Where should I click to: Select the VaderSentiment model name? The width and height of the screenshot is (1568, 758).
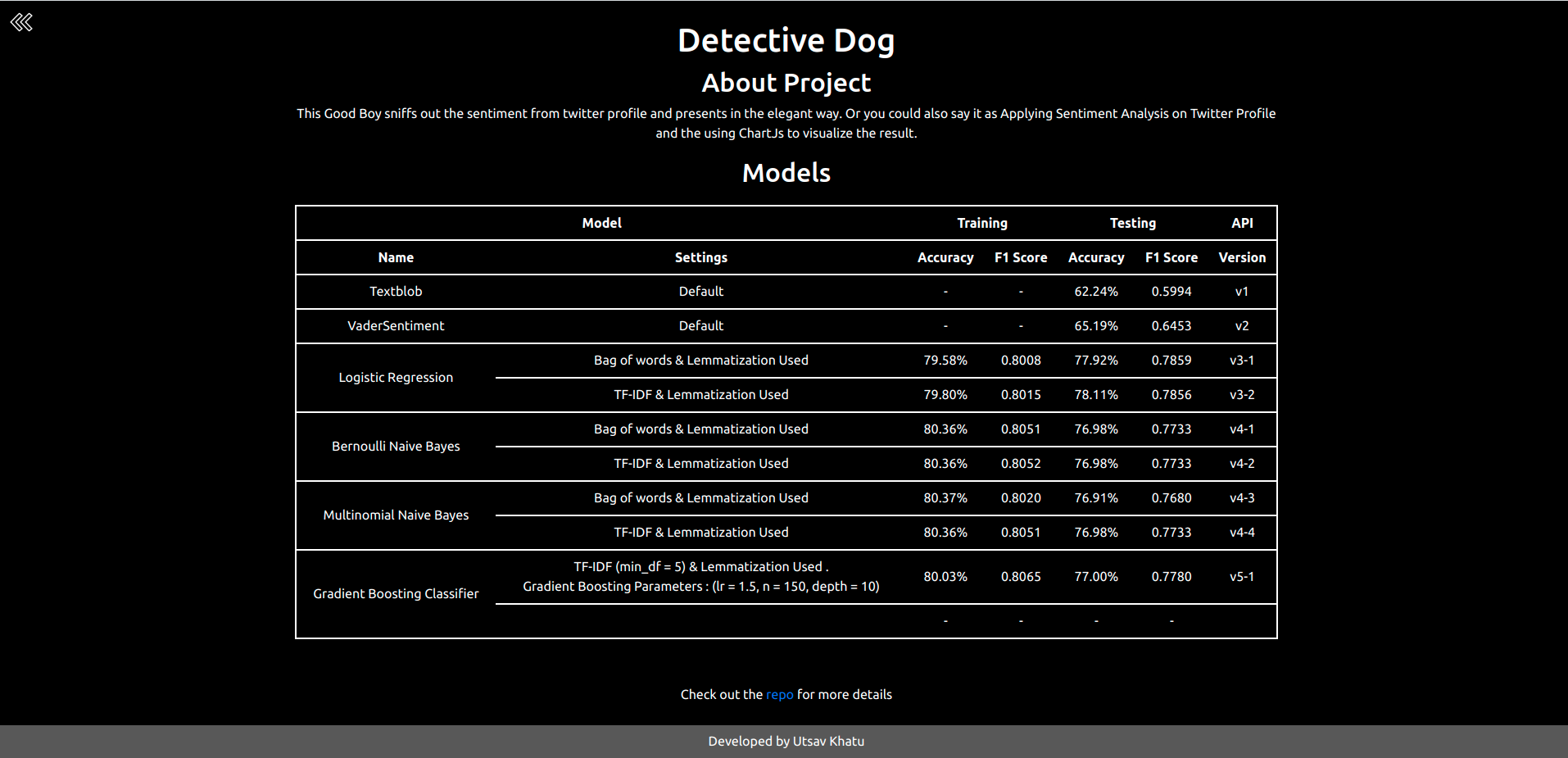pyautogui.click(x=396, y=325)
